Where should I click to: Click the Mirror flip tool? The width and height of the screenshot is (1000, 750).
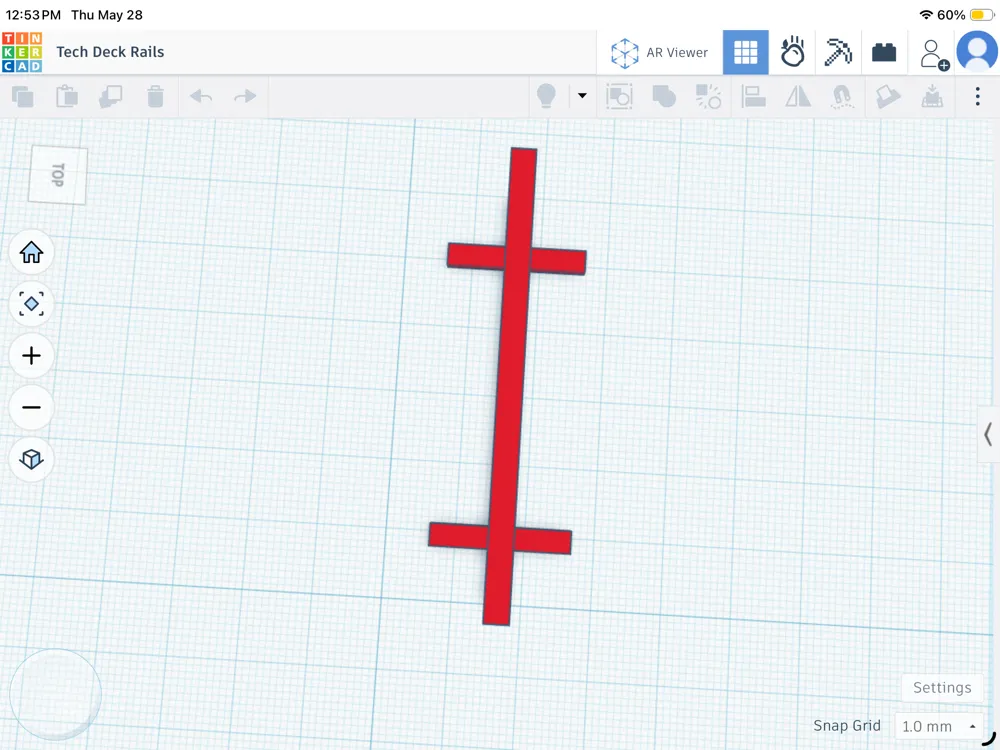[798, 96]
